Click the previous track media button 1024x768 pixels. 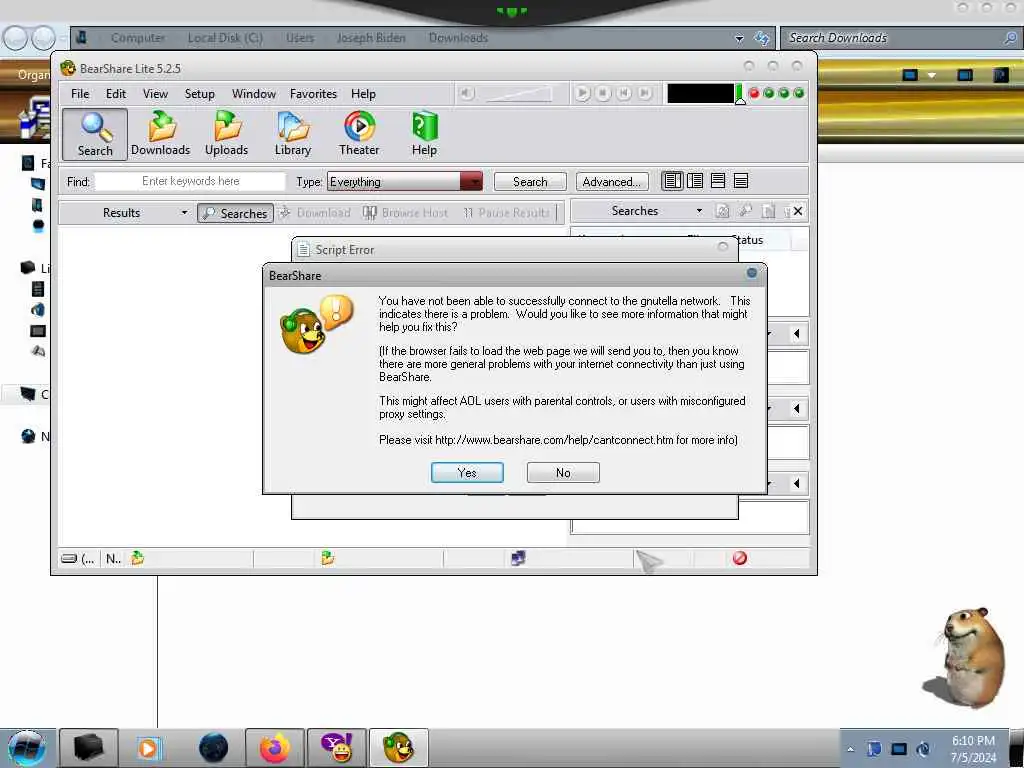[624, 93]
